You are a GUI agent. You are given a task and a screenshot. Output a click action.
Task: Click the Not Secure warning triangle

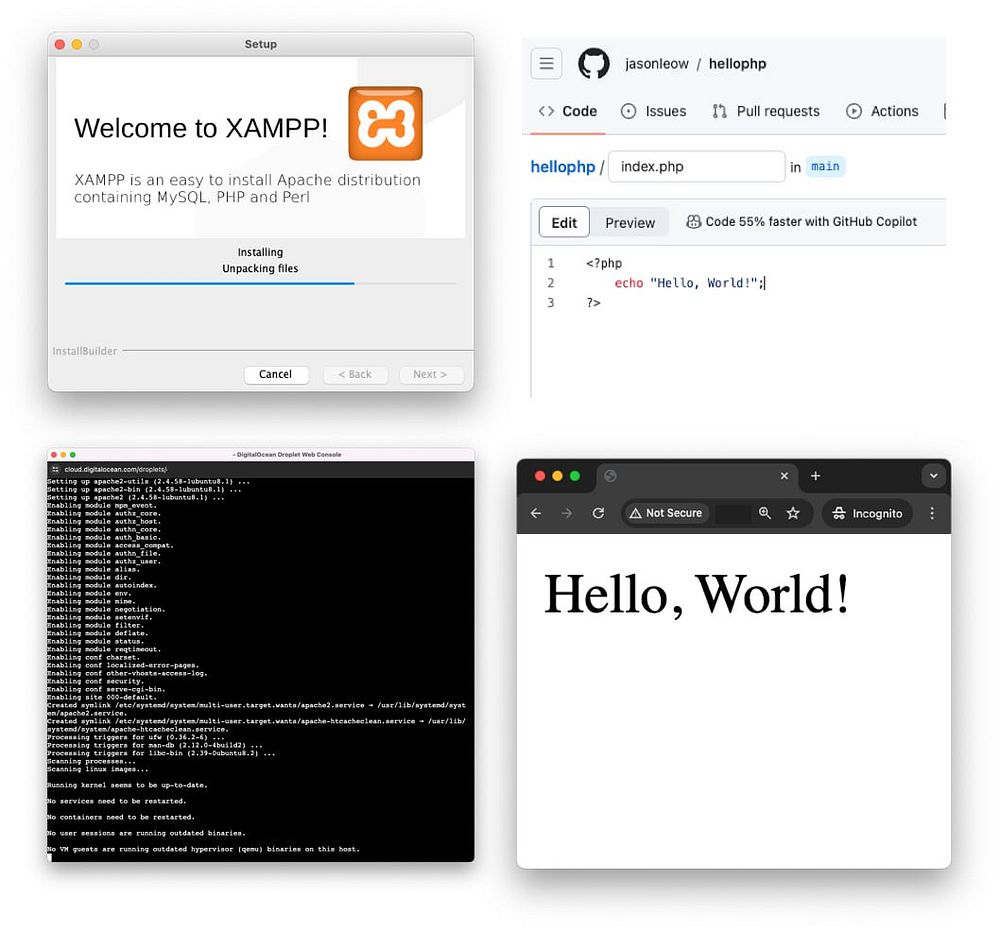pos(635,513)
